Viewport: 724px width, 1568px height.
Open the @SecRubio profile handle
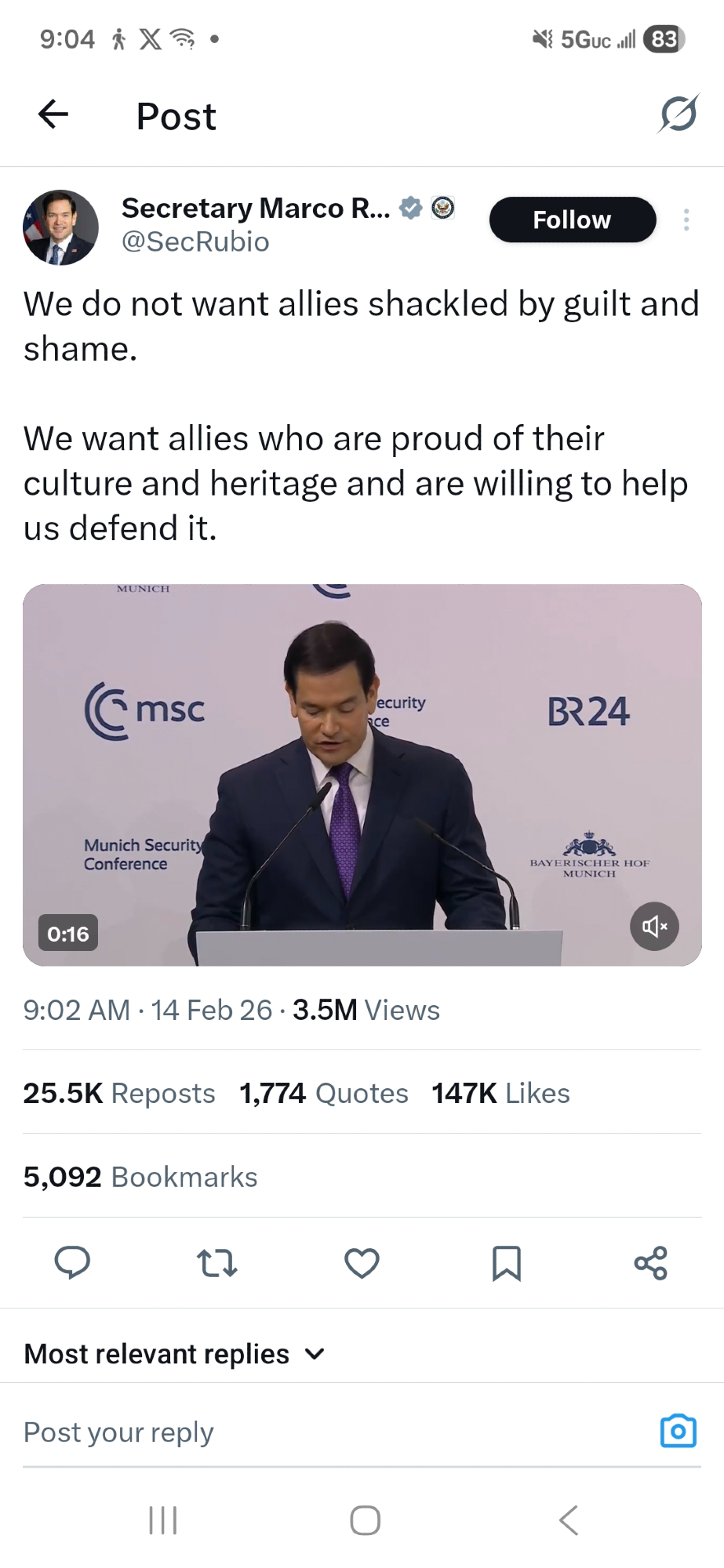click(x=195, y=241)
